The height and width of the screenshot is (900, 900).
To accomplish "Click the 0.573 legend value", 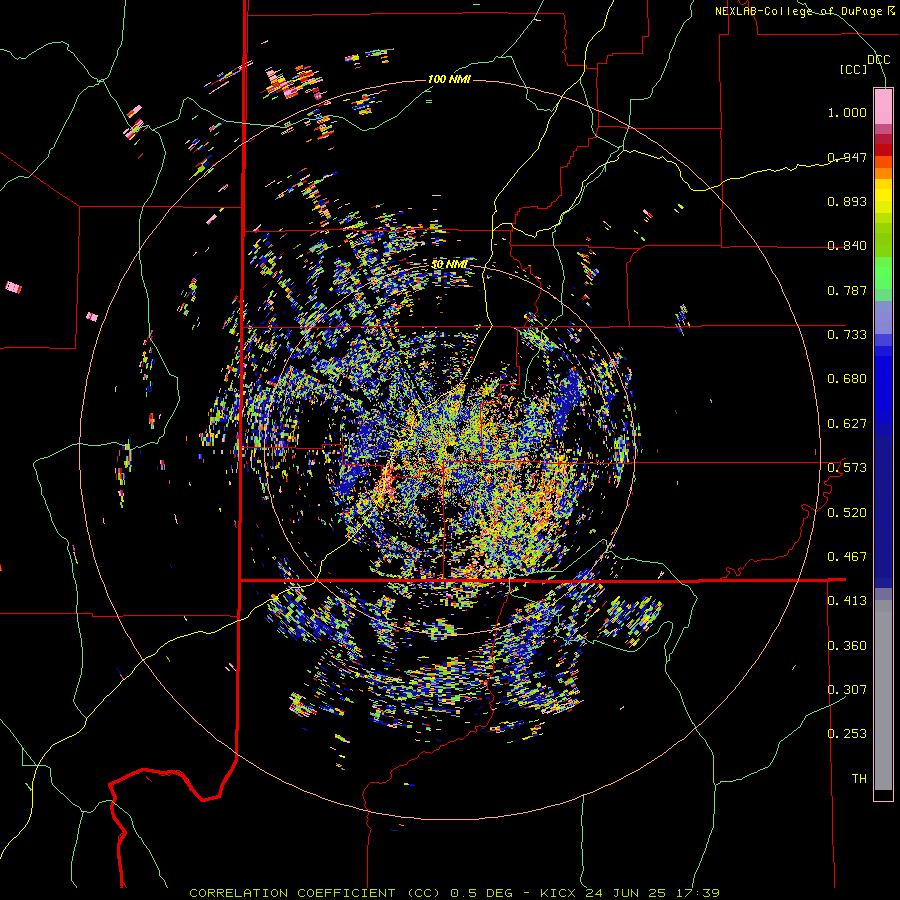I will tap(847, 468).
